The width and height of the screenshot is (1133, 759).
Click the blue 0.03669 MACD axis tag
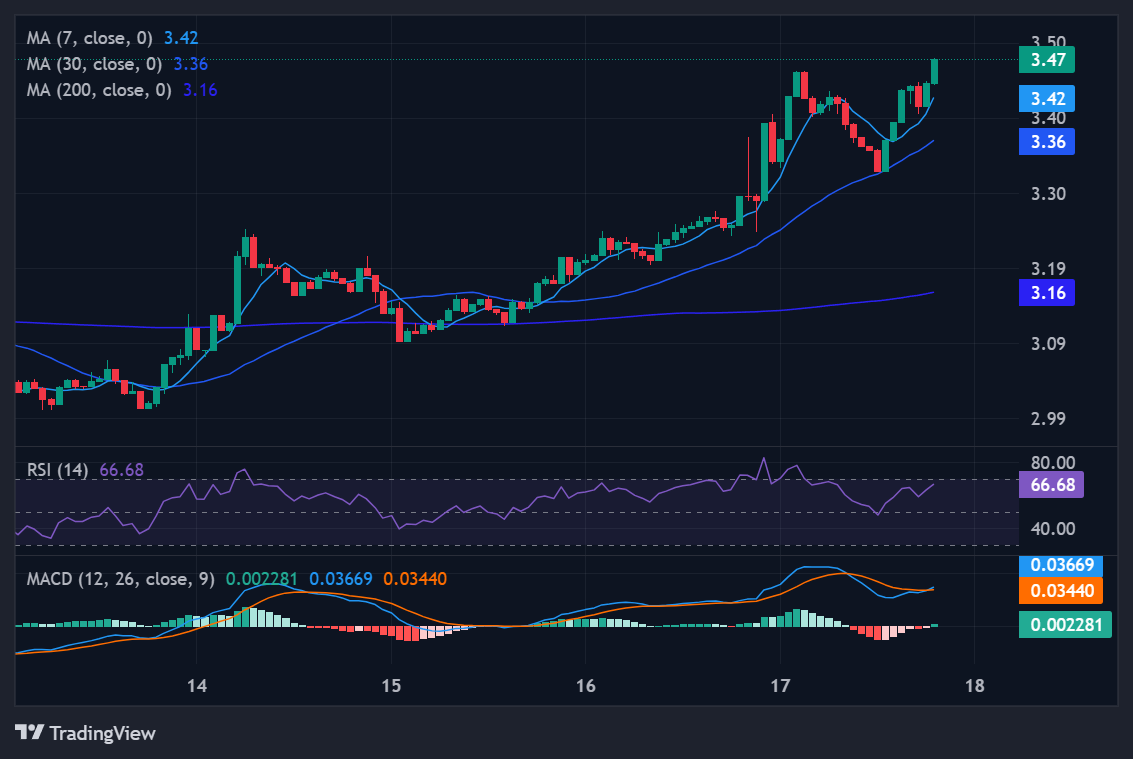click(1059, 564)
